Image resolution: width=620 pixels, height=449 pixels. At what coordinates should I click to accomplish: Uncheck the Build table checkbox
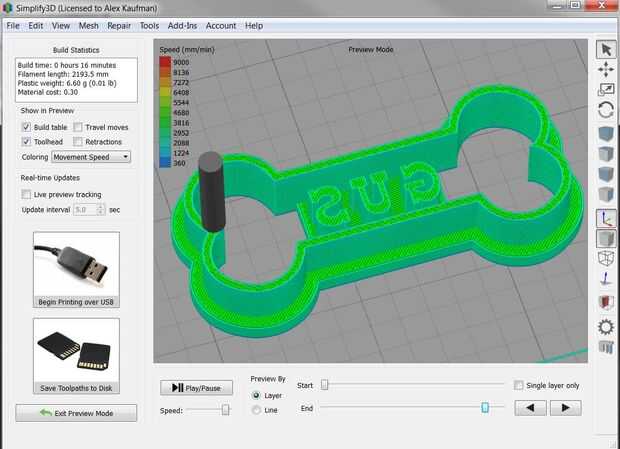coord(26,127)
